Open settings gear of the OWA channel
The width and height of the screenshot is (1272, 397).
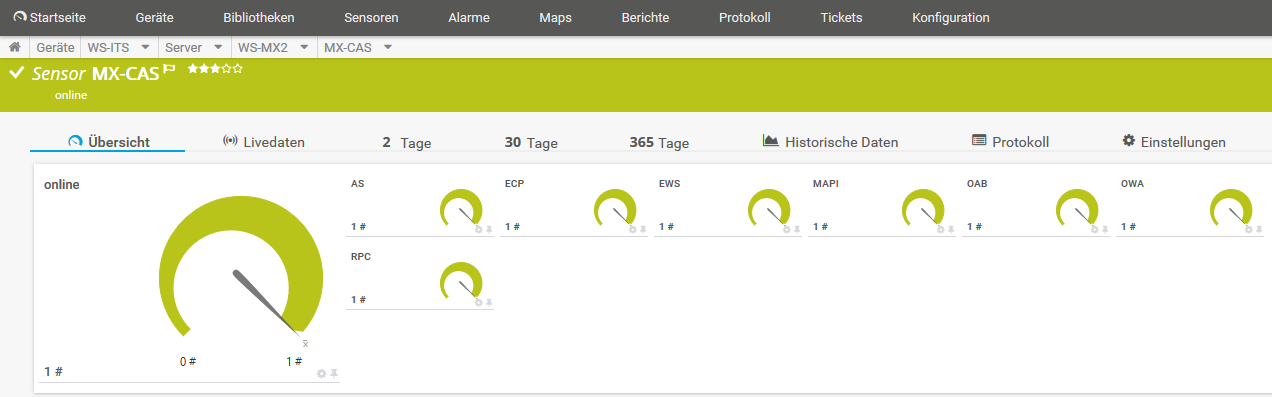pos(1248,230)
